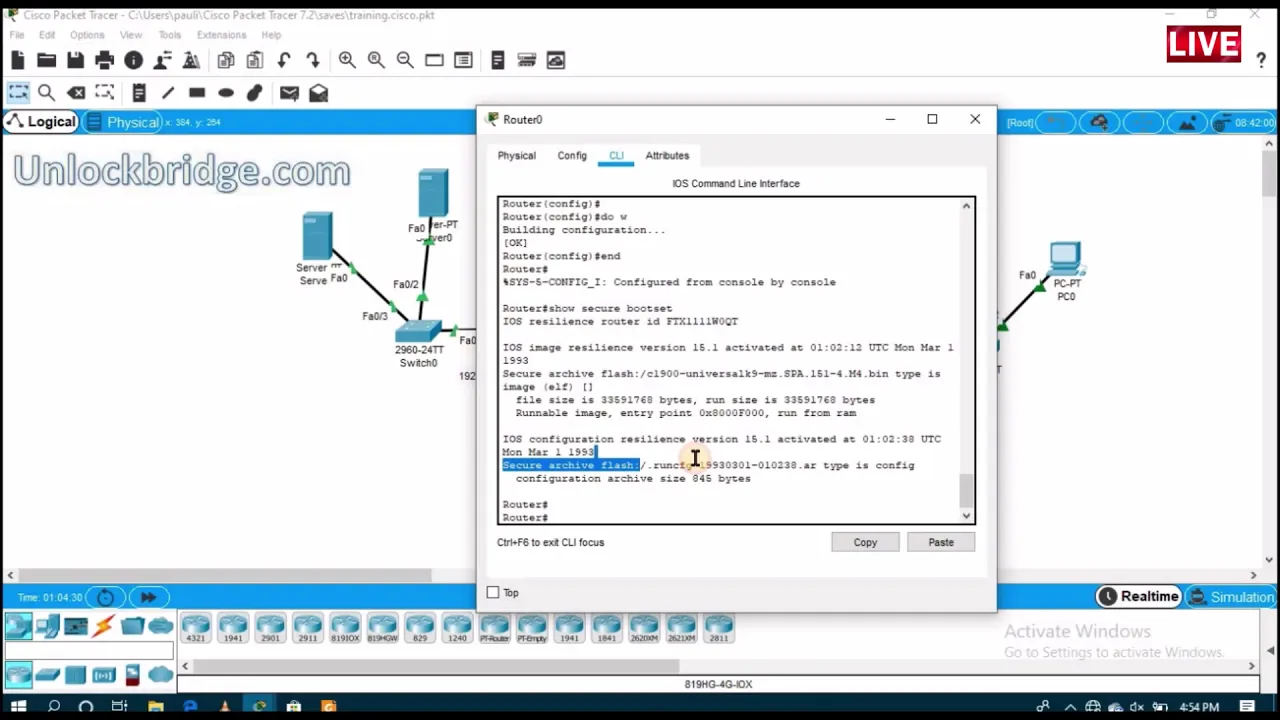
Task: Pick the 2811 router device
Action: [719, 628]
